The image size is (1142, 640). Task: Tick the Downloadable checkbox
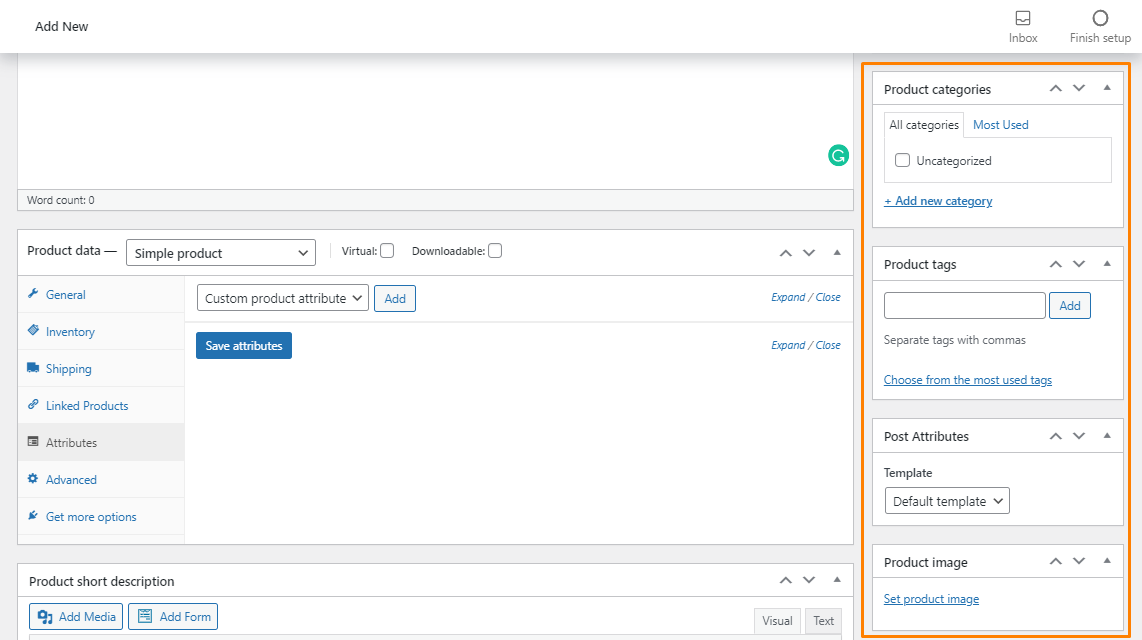pos(495,250)
